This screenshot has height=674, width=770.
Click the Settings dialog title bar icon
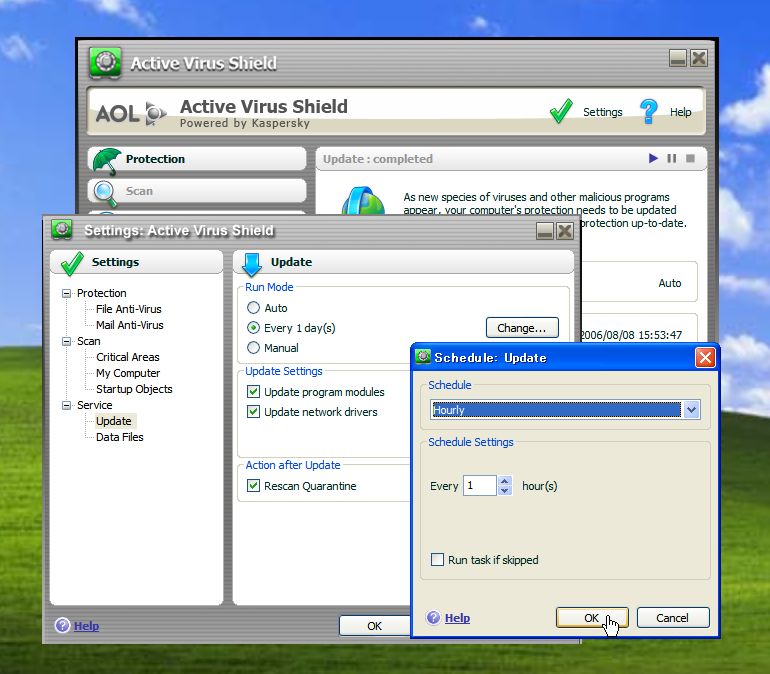[62, 229]
